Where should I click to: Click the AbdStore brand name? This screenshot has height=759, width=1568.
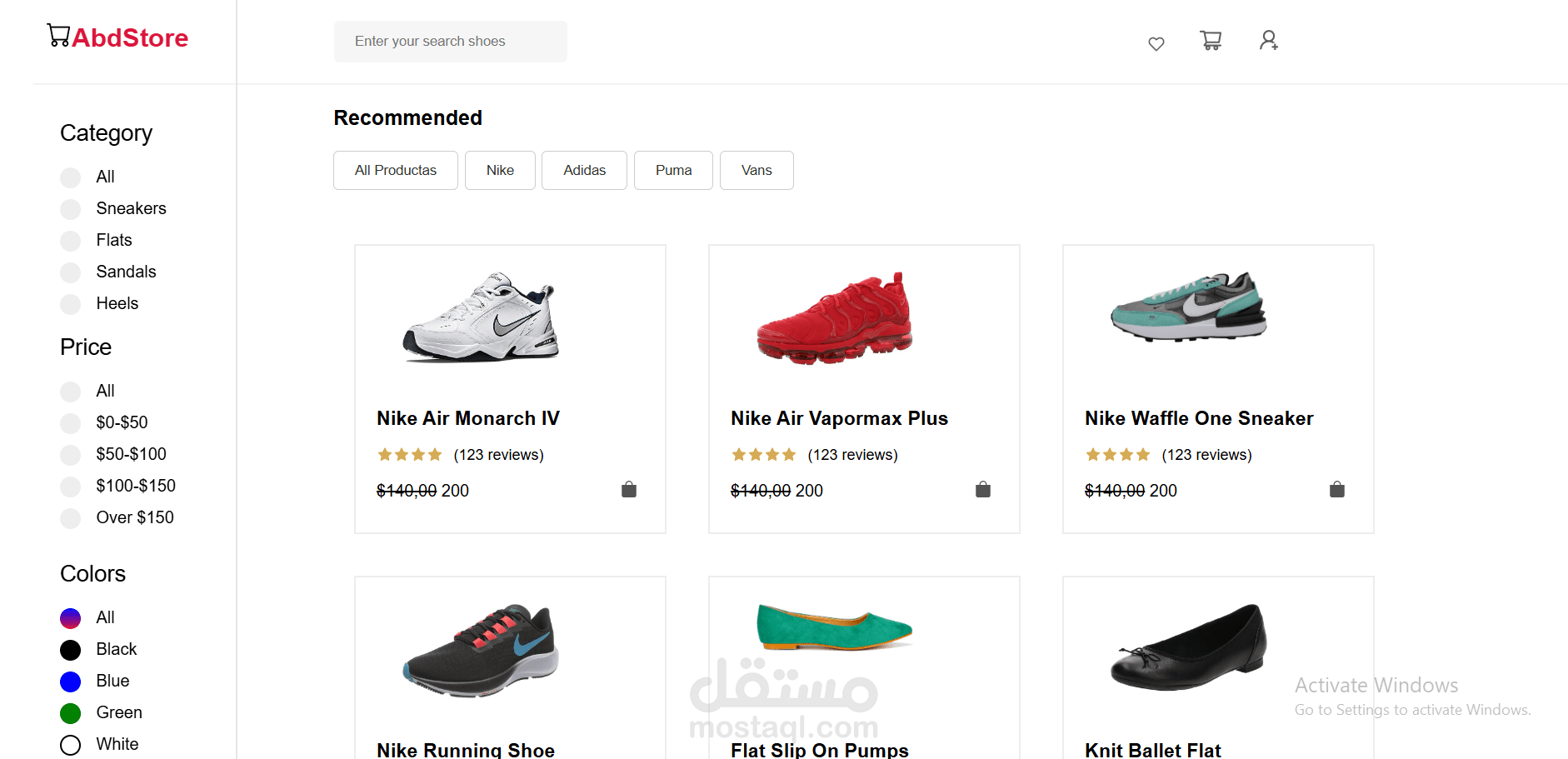tap(130, 37)
